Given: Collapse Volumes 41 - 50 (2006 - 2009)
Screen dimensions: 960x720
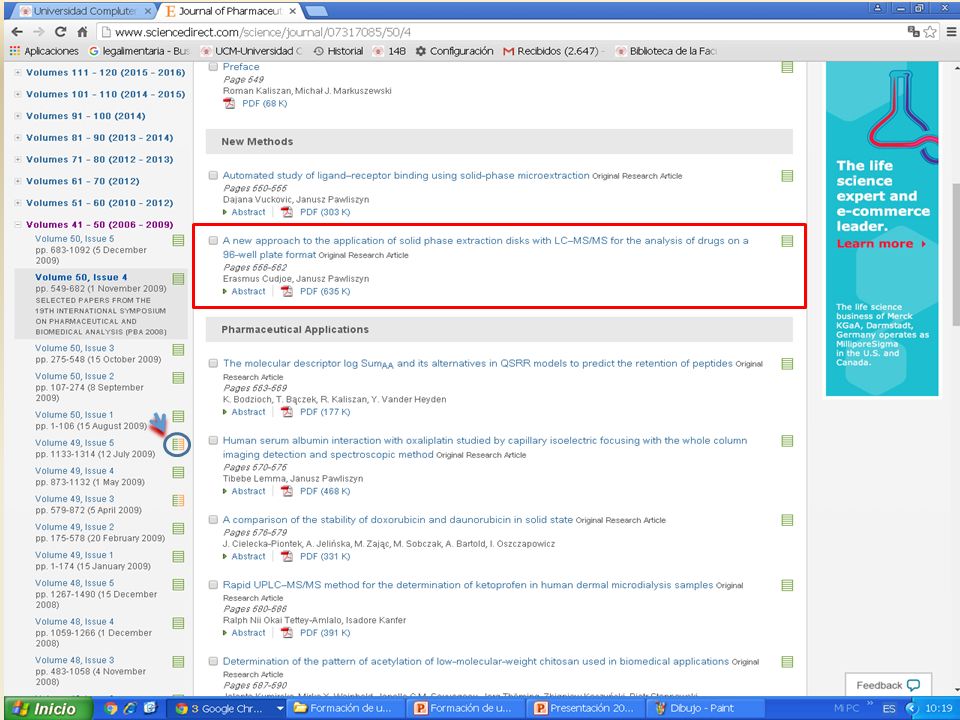Looking at the screenshot, I should [x=18, y=225].
